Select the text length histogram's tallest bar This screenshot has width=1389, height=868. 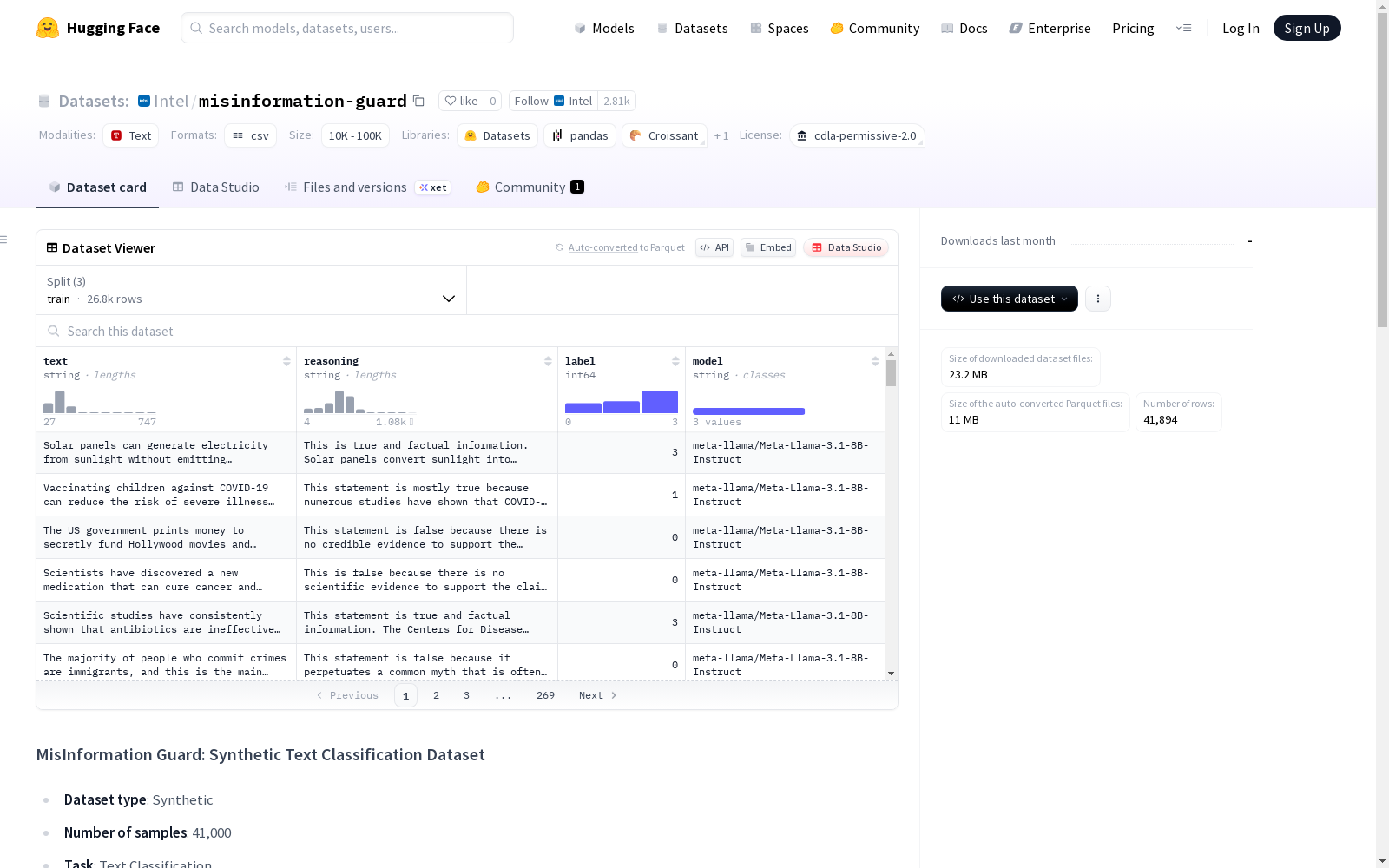60,402
